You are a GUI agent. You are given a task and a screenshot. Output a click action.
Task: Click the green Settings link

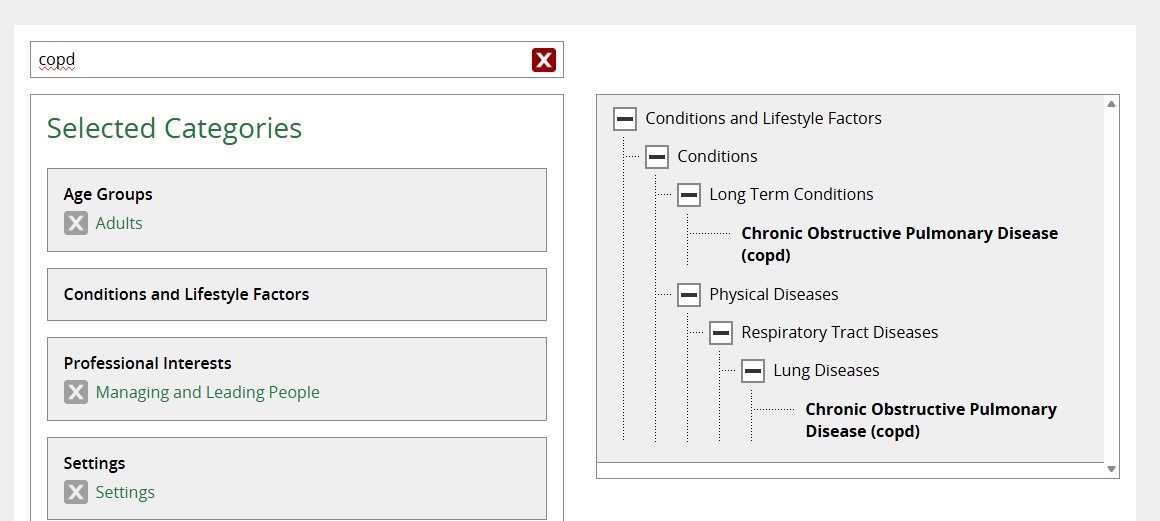[x=125, y=492]
